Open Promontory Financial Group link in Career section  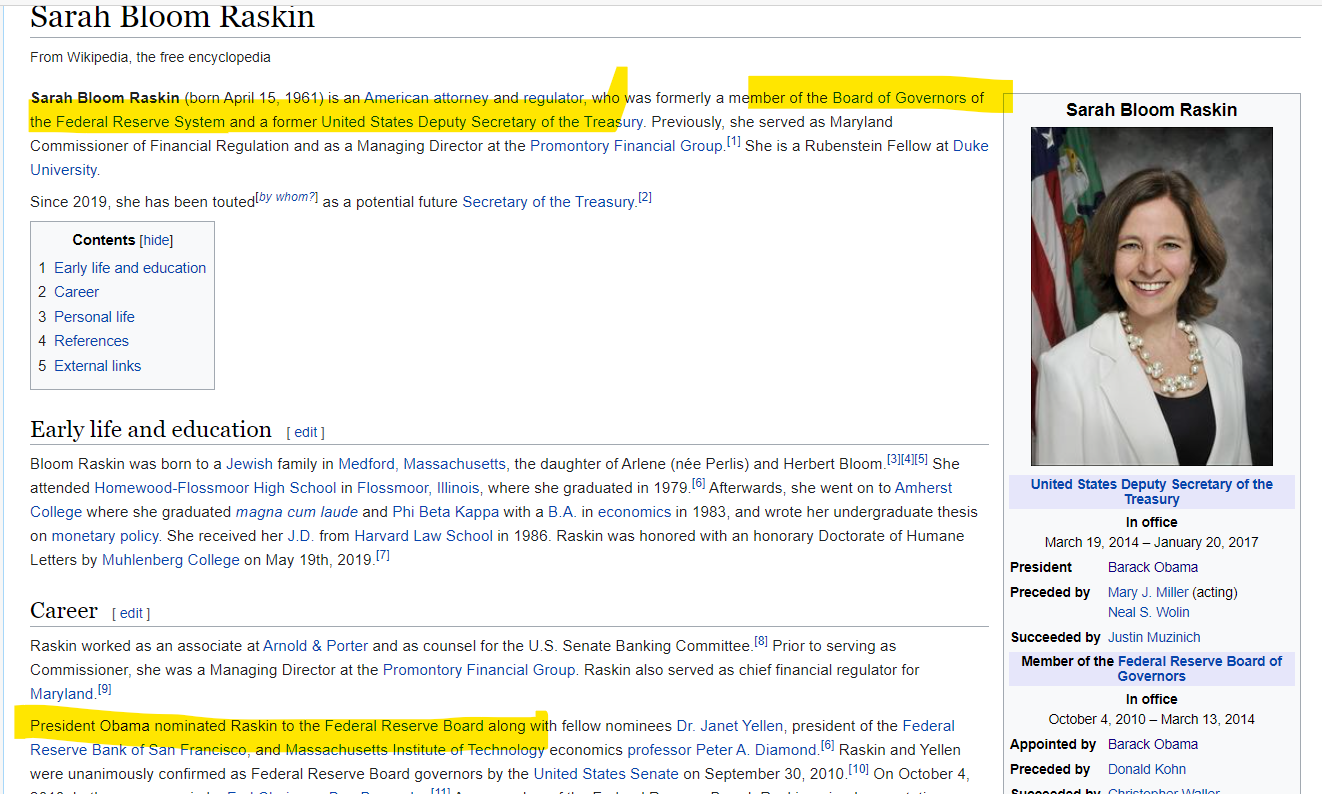click(479, 670)
